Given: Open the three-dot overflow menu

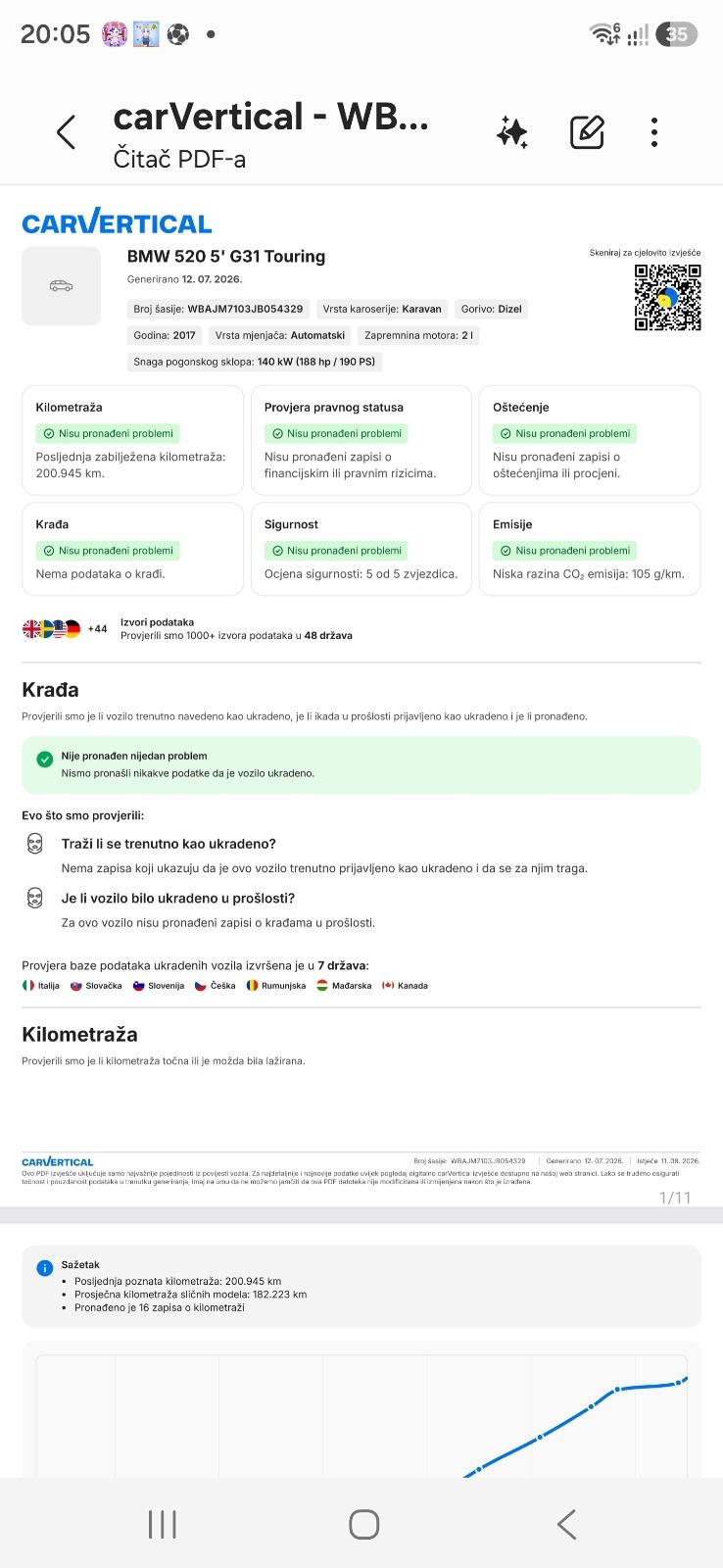Looking at the screenshot, I should pyautogui.click(x=654, y=132).
